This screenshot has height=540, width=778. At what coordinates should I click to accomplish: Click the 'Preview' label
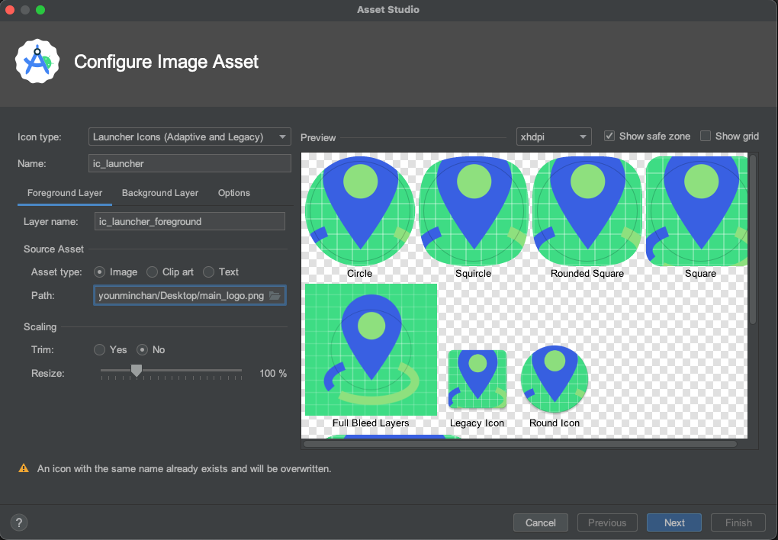pos(318,137)
